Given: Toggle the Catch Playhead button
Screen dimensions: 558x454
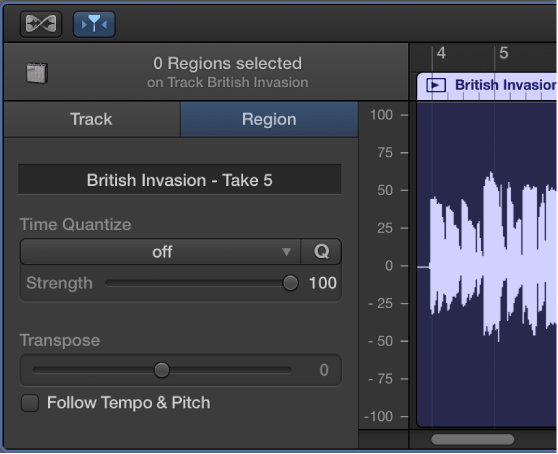Looking at the screenshot, I should (x=94, y=24).
